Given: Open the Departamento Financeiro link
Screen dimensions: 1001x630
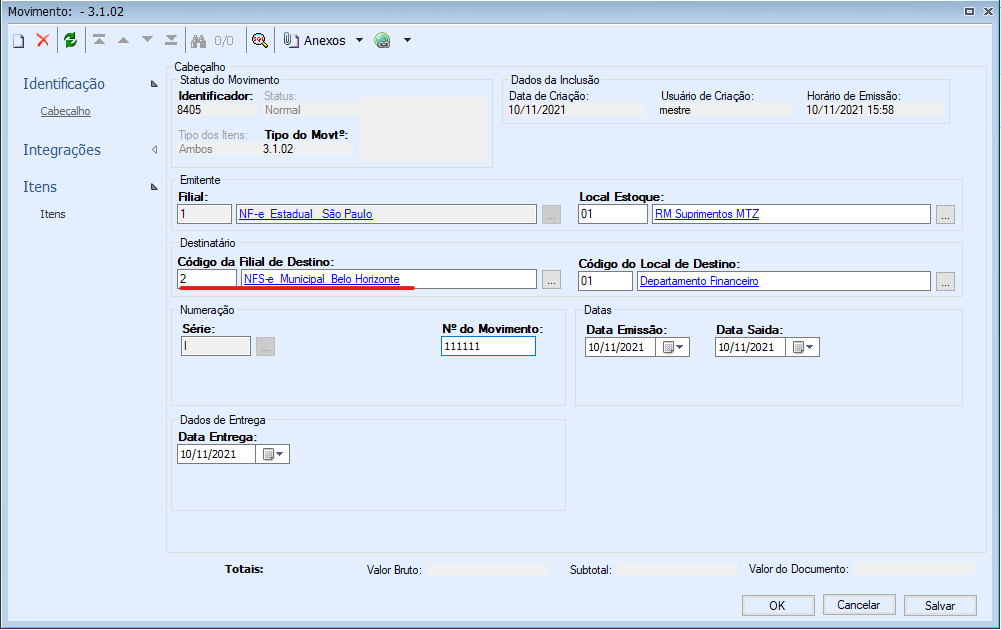Looking at the screenshot, I should tap(699, 281).
